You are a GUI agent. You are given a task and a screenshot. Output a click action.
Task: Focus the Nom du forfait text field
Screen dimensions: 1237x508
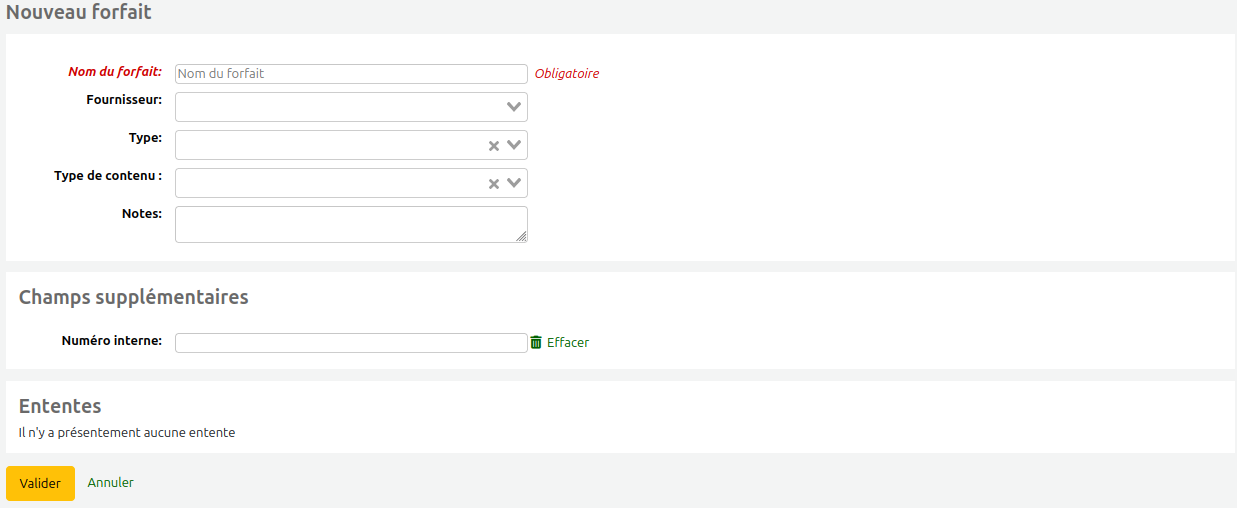[350, 74]
